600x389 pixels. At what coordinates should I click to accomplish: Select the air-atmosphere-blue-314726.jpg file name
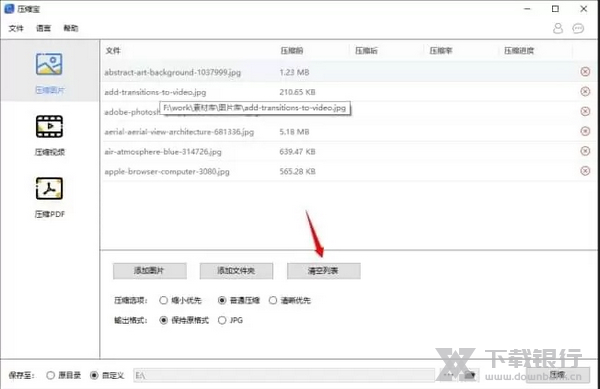[x=163, y=151]
